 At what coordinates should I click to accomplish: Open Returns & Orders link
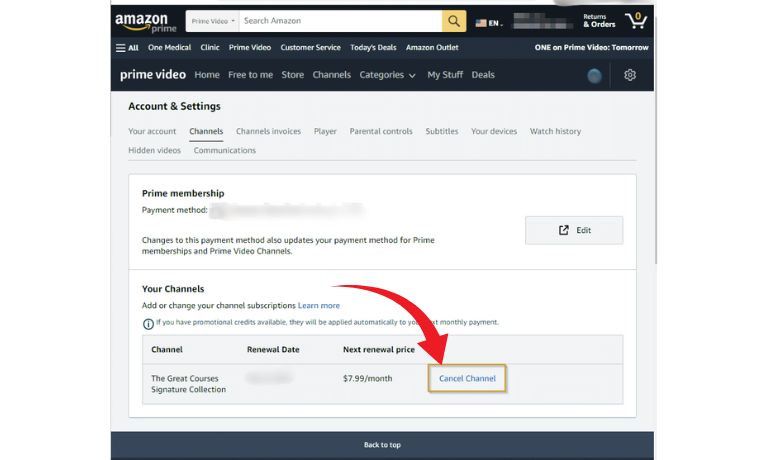[599, 21]
